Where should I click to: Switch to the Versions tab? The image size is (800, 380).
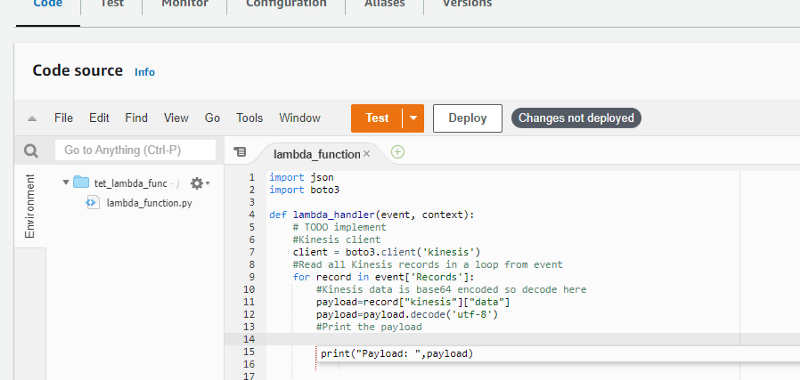(467, 4)
